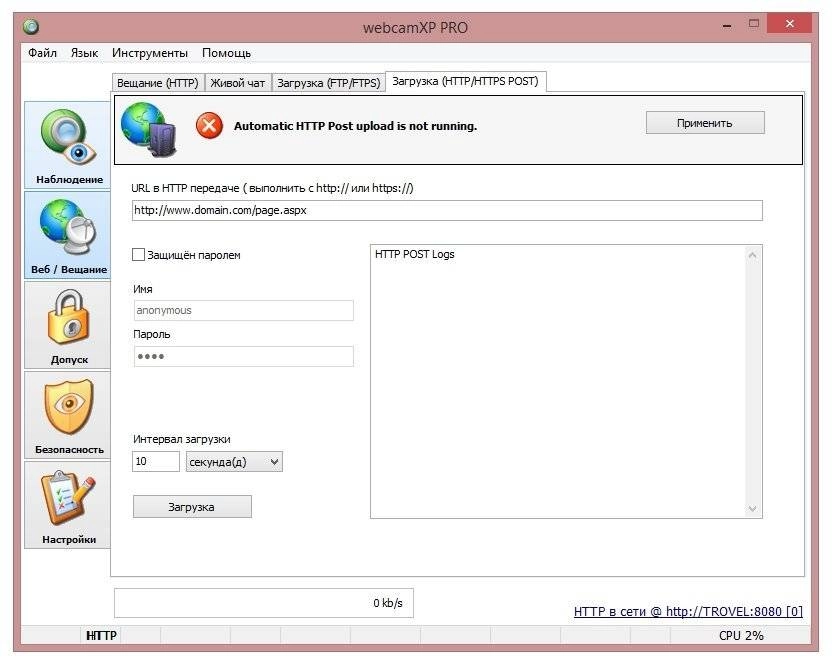
Task: Click the Интервал загрузки label
Action: pyautogui.click(x=182, y=439)
